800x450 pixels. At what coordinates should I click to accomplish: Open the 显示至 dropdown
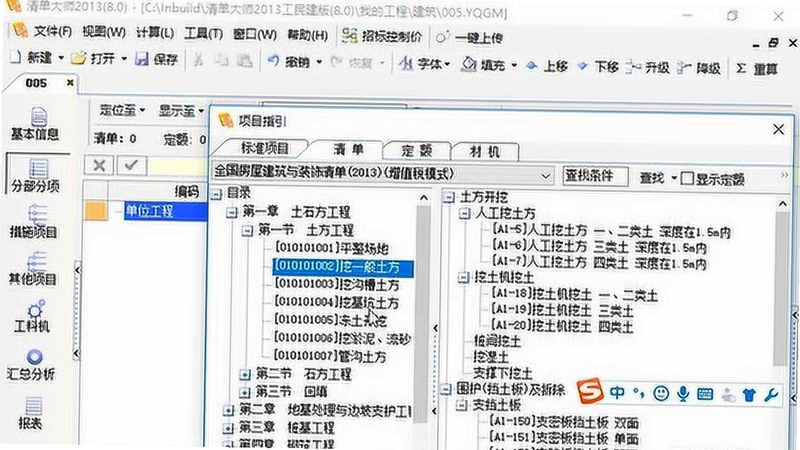pyautogui.click(x=181, y=111)
